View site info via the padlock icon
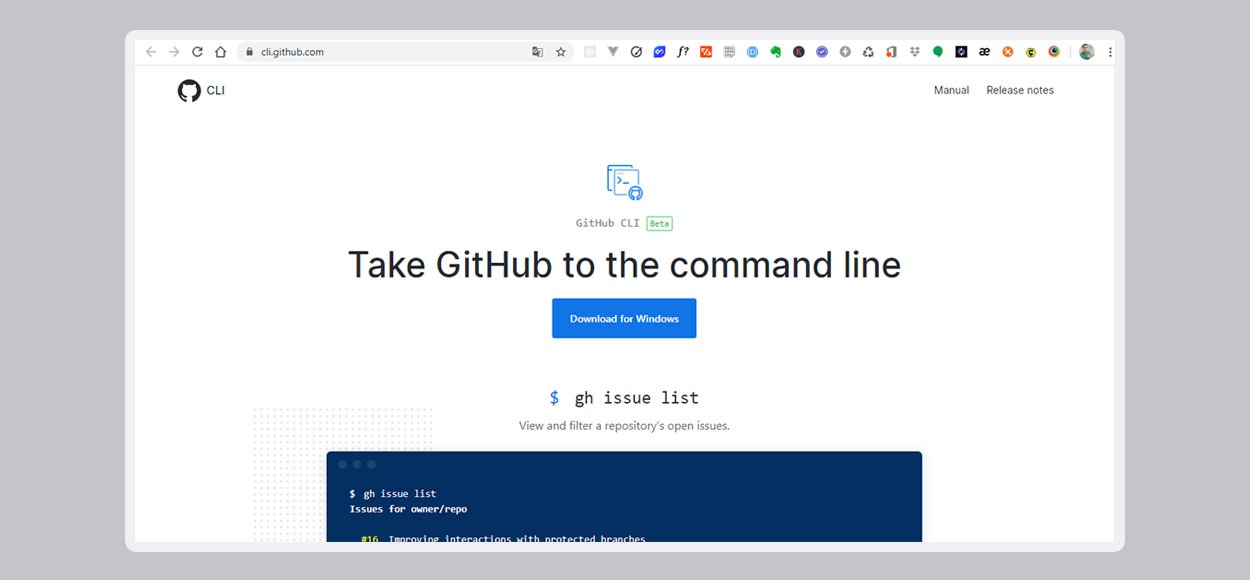Image resolution: width=1250 pixels, height=580 pixels. point(250,52)
